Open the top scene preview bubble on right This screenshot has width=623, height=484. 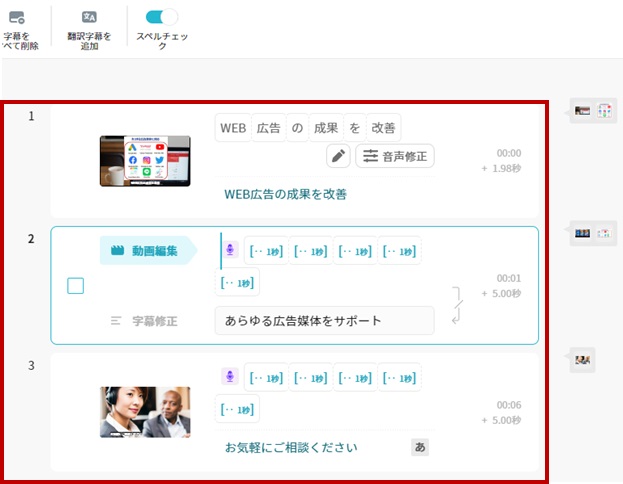click(x=589, y=111)
